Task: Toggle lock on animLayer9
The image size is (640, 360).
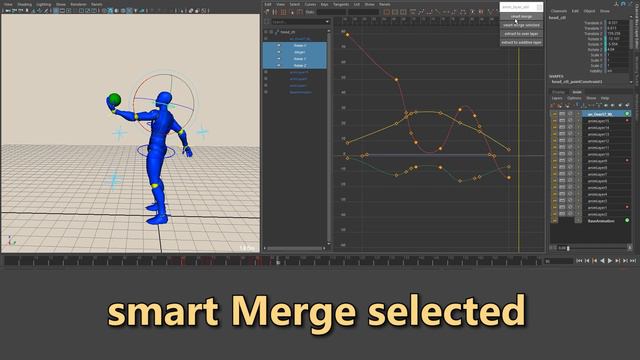Action: point(555,161)
